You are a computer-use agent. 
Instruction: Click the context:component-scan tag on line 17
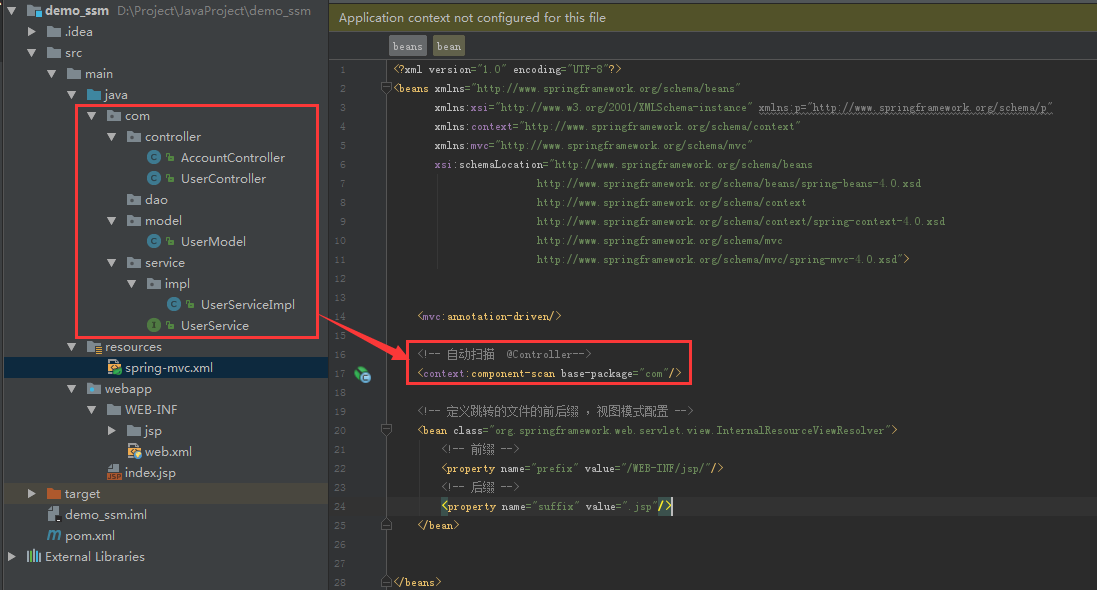point(549,374)
